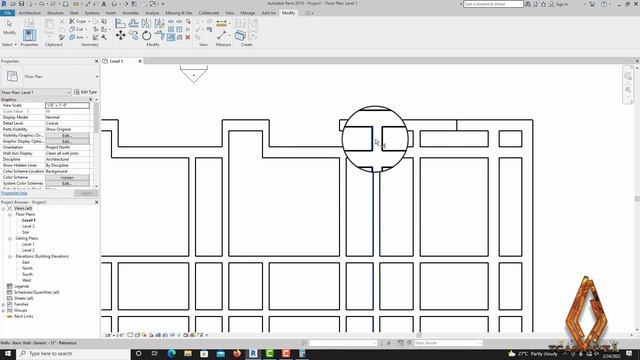
Task: Select the Move tool in Modify panel
Action: point(120,36)
